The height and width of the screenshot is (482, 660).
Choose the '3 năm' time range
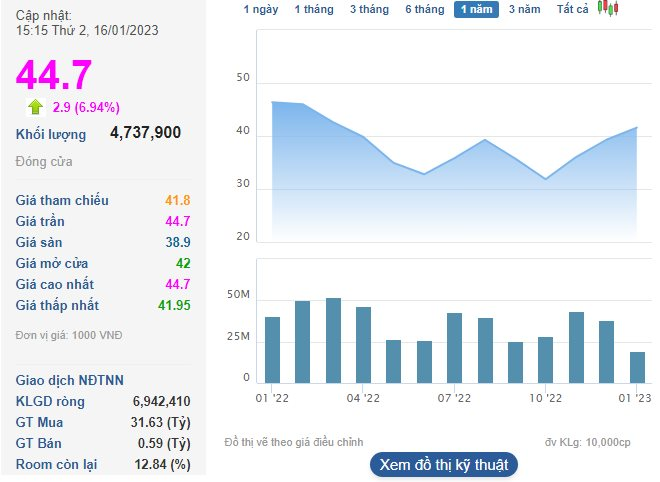[524, 9]
